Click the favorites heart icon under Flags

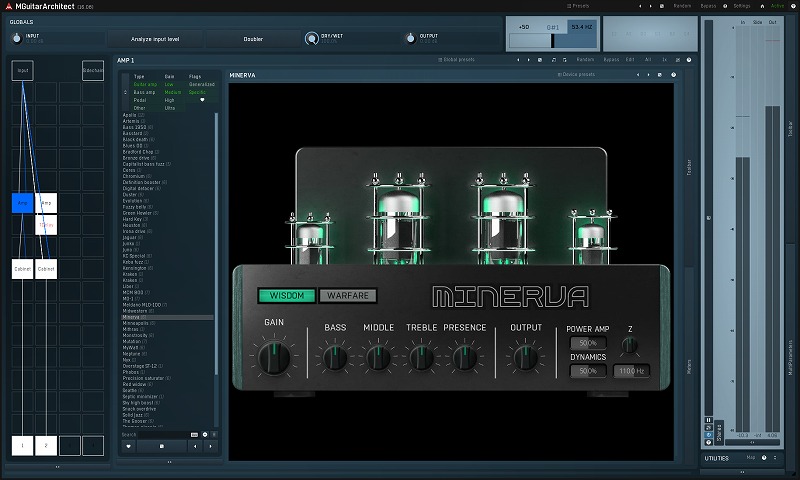(202, 100)
